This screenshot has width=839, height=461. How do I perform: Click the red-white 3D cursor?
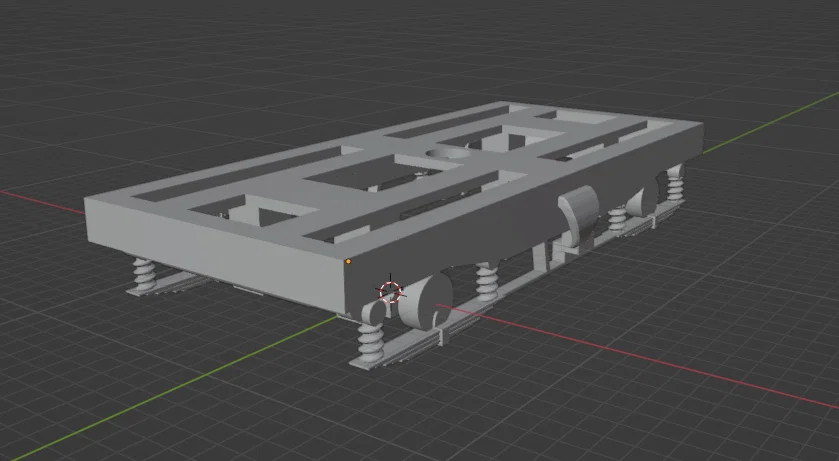point(391,292)
